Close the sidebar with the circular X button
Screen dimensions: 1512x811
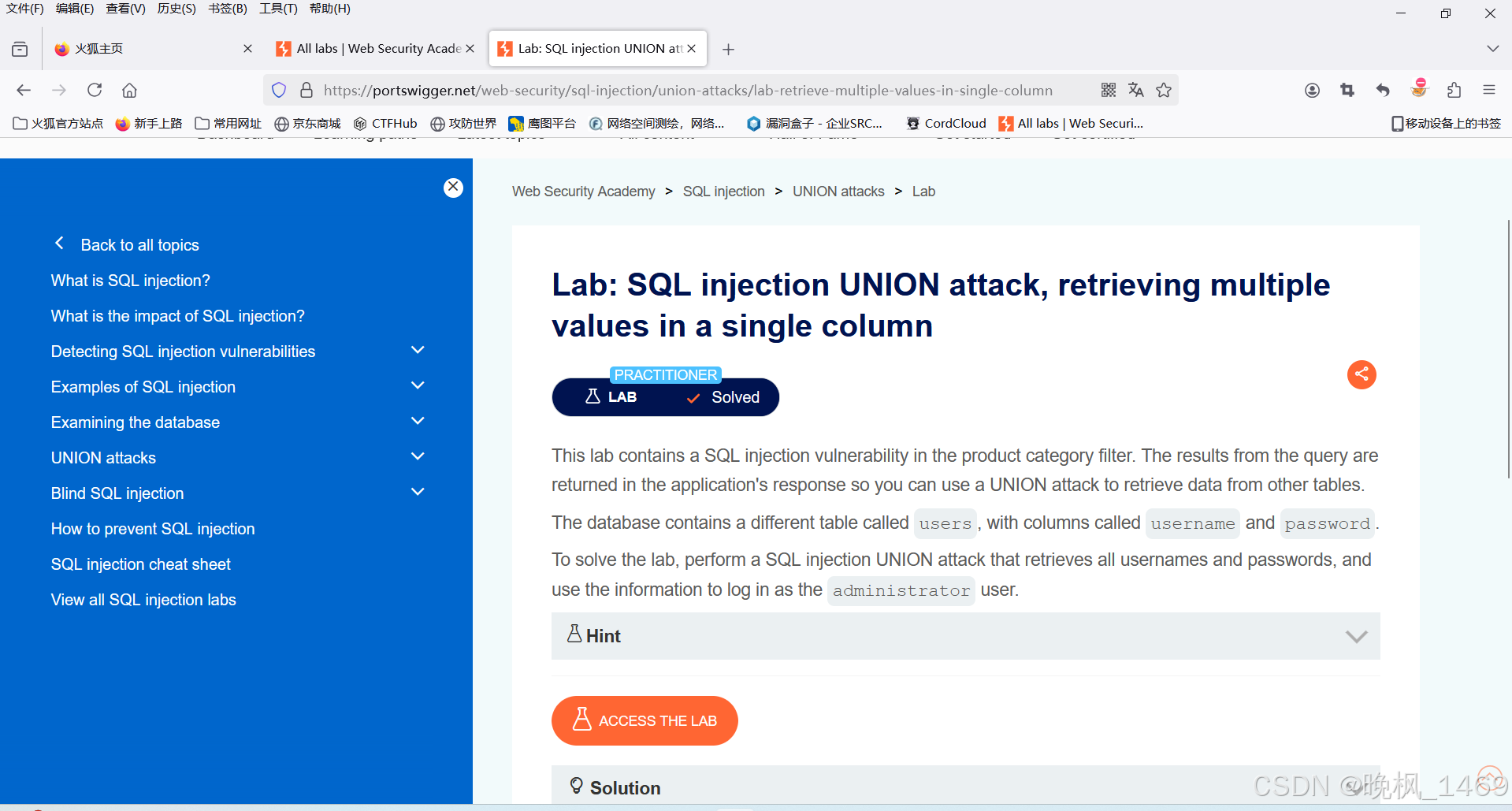[x=453, y=187]
